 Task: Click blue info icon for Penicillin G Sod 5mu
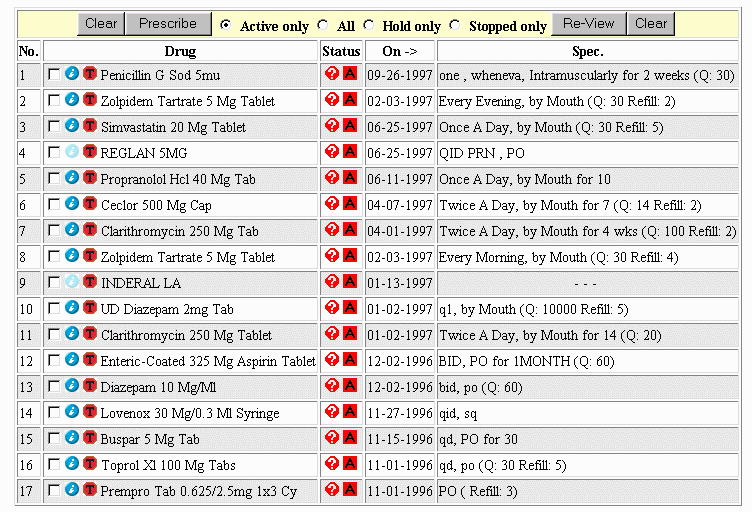pos(72,74)
